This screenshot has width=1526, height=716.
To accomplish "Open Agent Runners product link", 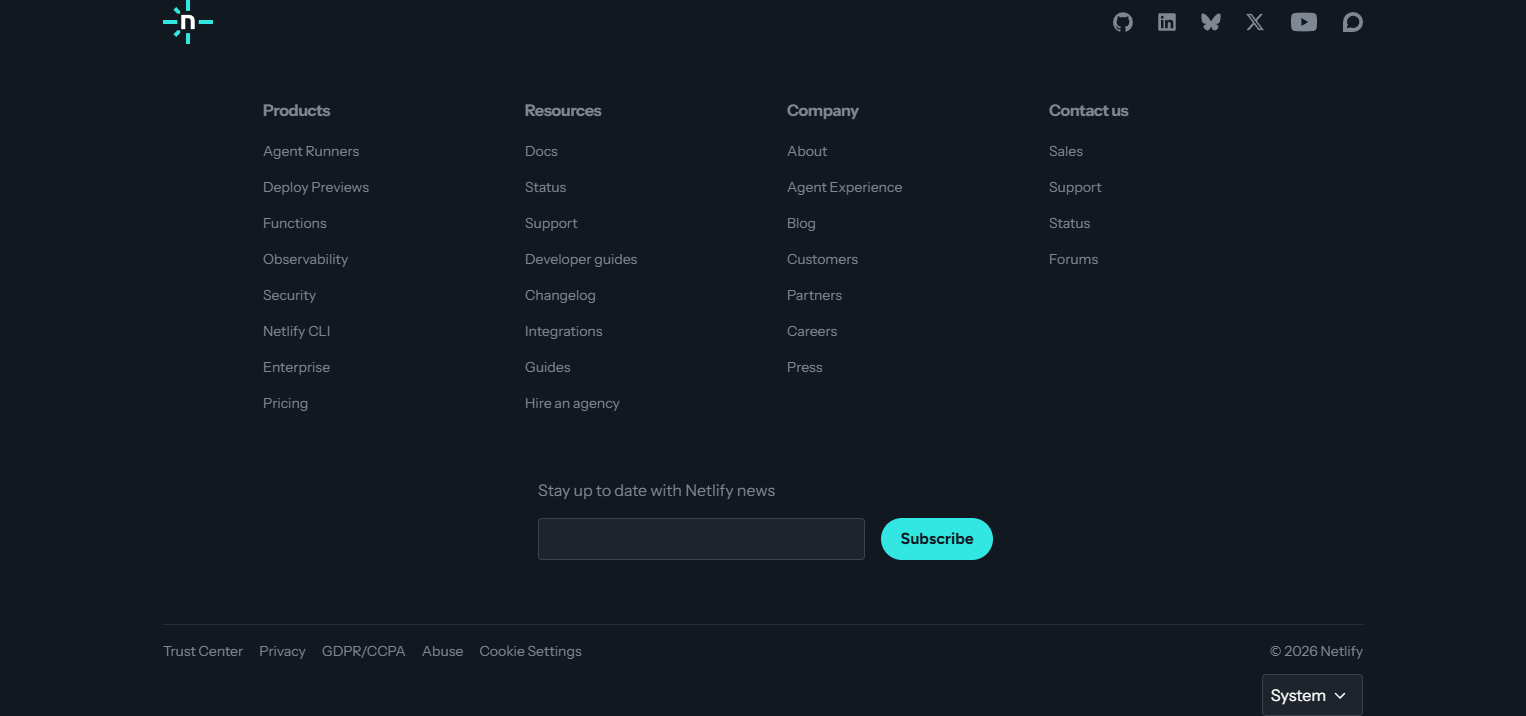I will click(311, 151).
